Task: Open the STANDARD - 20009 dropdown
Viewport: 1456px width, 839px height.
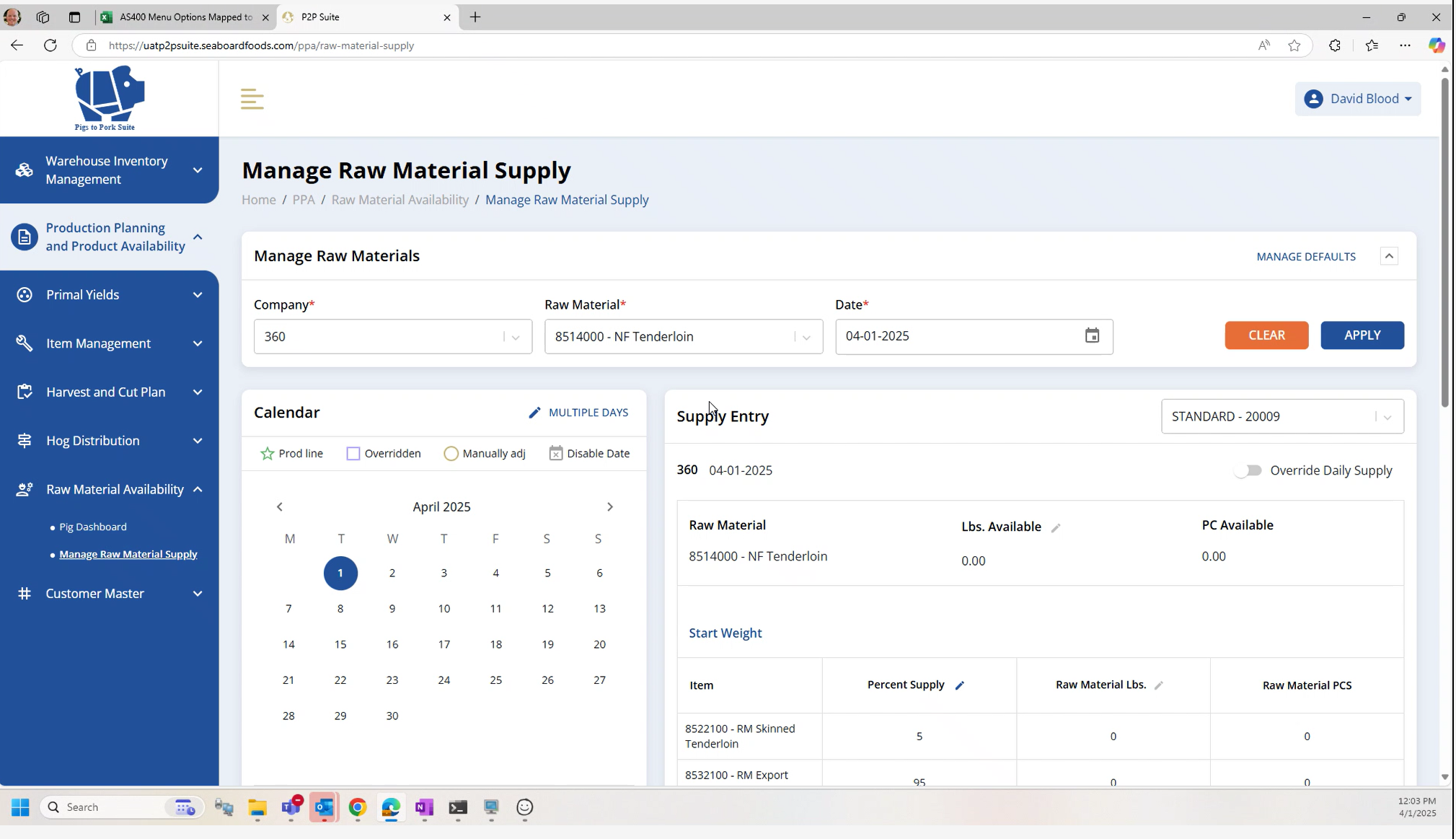Action: click(x=1281, y=417)
